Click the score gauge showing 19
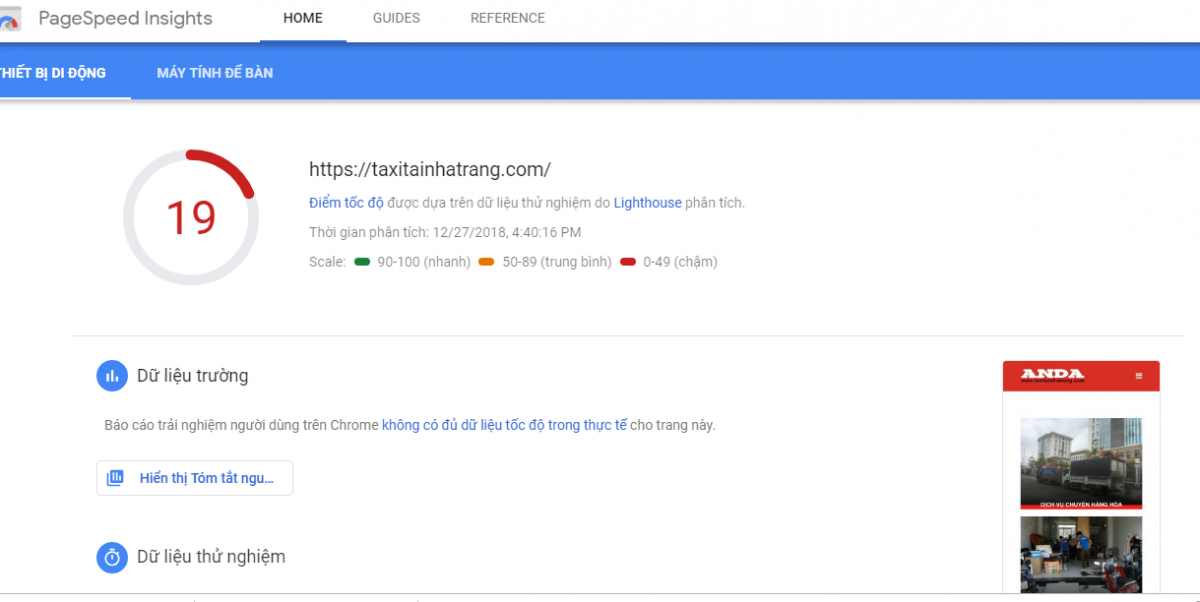 pos(190,218)
